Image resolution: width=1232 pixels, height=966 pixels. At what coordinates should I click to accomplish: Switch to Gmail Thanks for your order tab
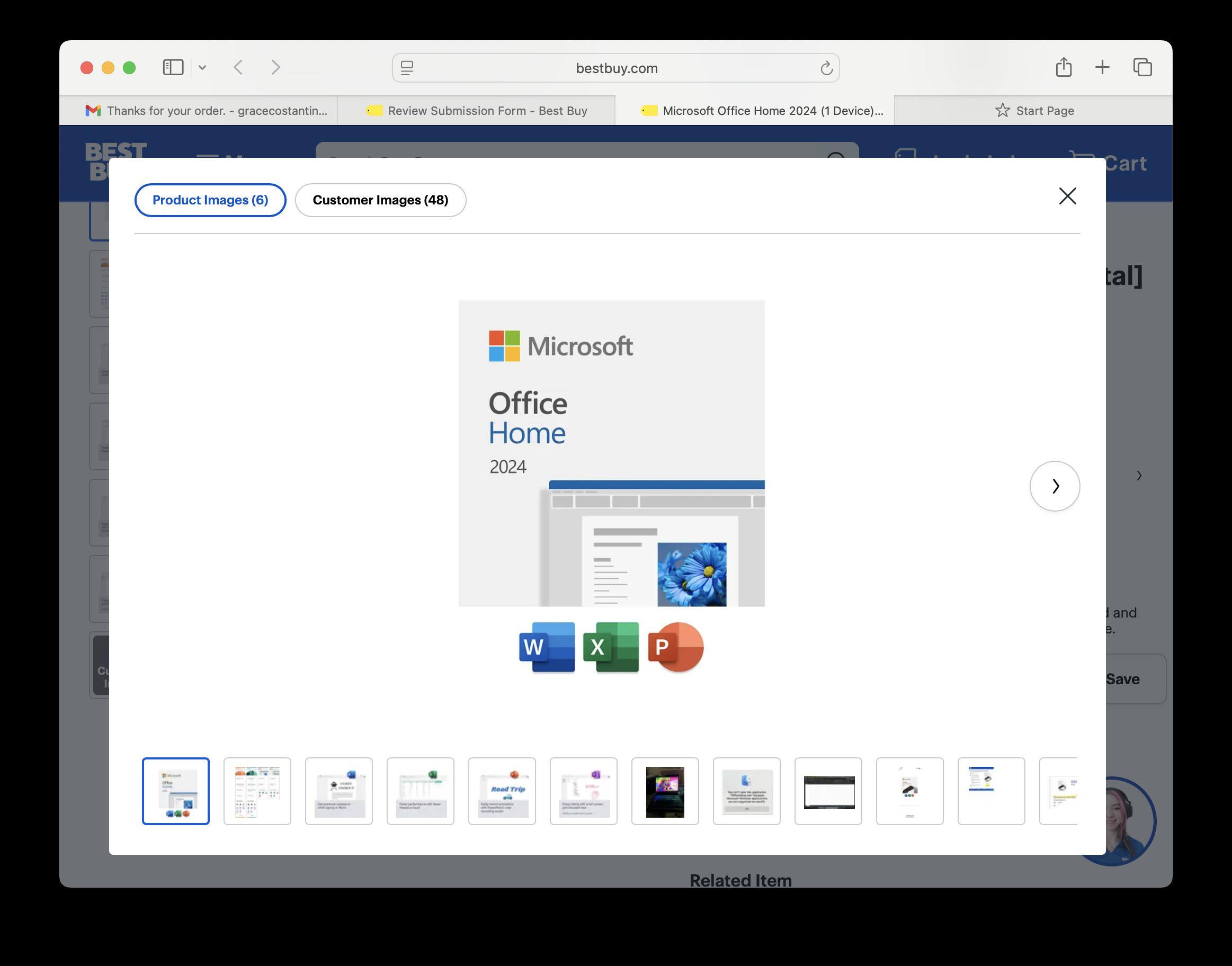click(207, 111)
